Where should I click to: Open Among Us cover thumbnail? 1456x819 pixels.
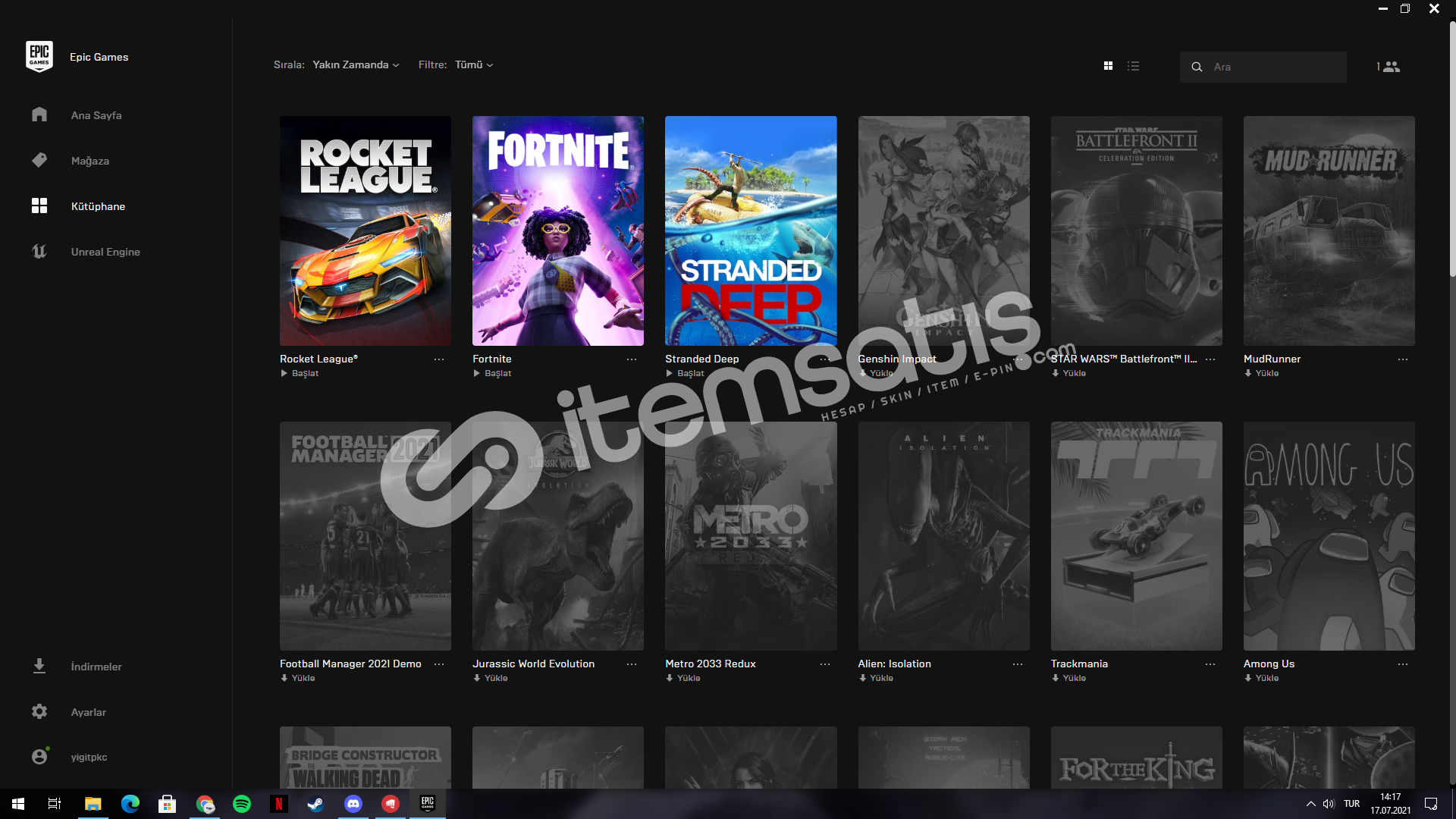click(x=1329, y=535)
